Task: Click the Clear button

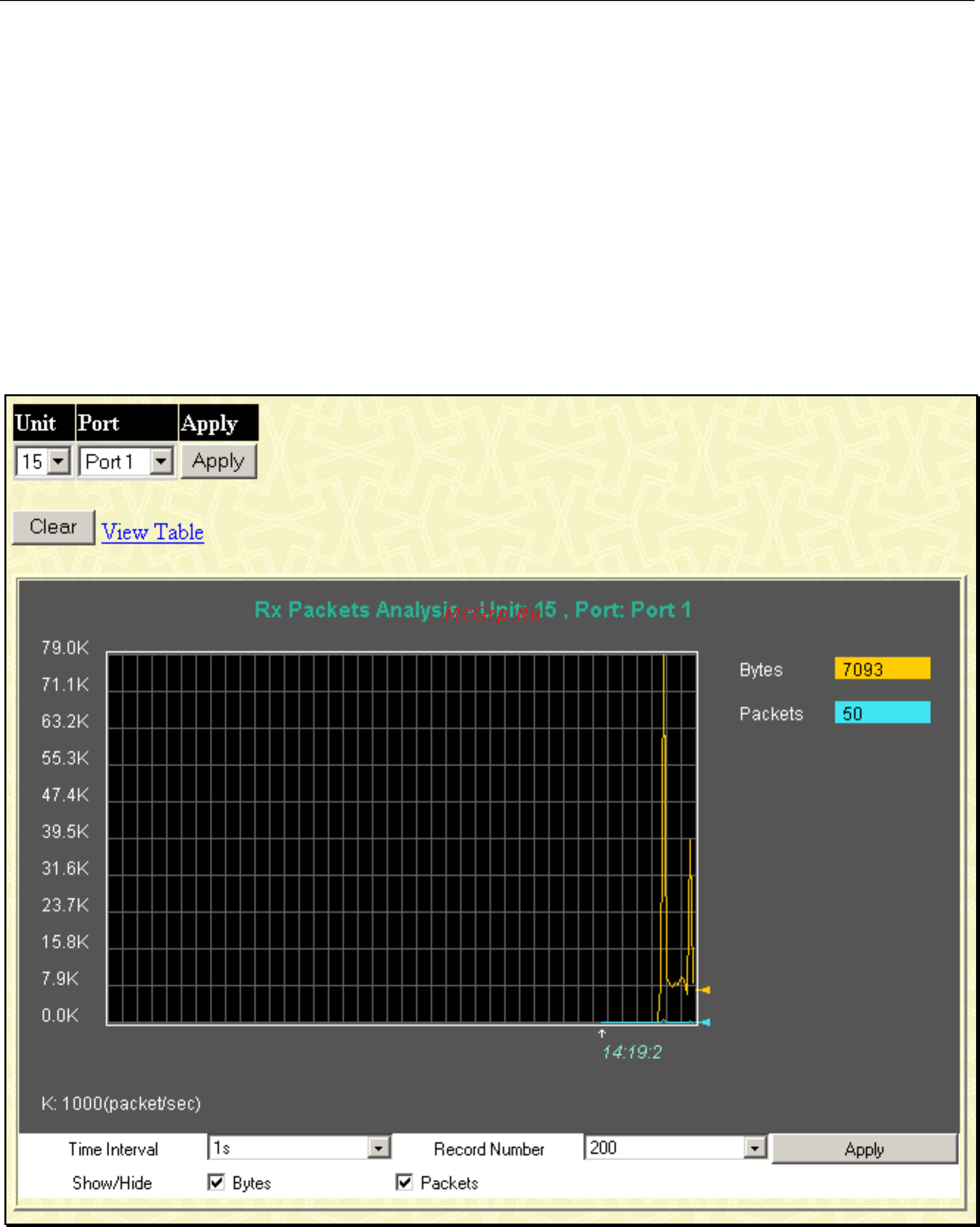Action: 53,527
